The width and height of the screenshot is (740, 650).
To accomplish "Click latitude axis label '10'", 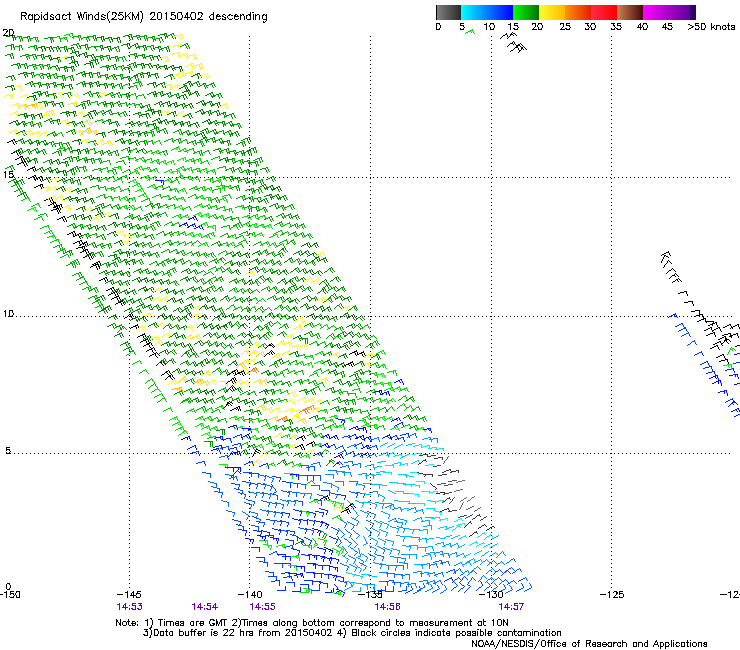I will click(8, 314).
